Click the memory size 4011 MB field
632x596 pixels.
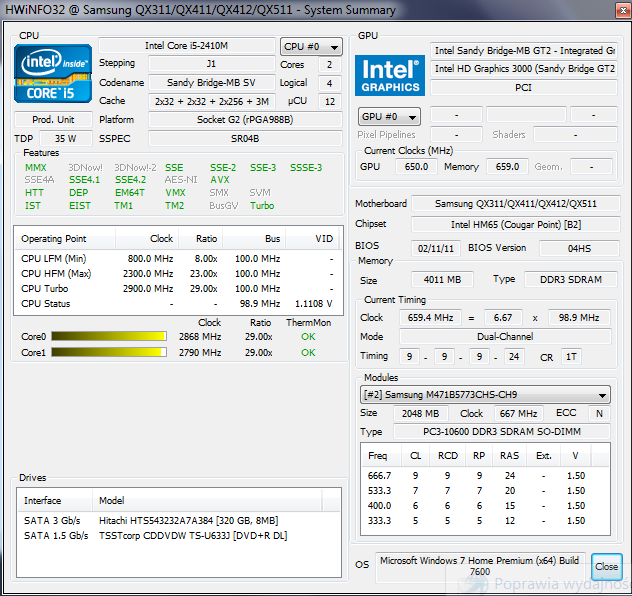pyautogui.click(x=442, y=279)
